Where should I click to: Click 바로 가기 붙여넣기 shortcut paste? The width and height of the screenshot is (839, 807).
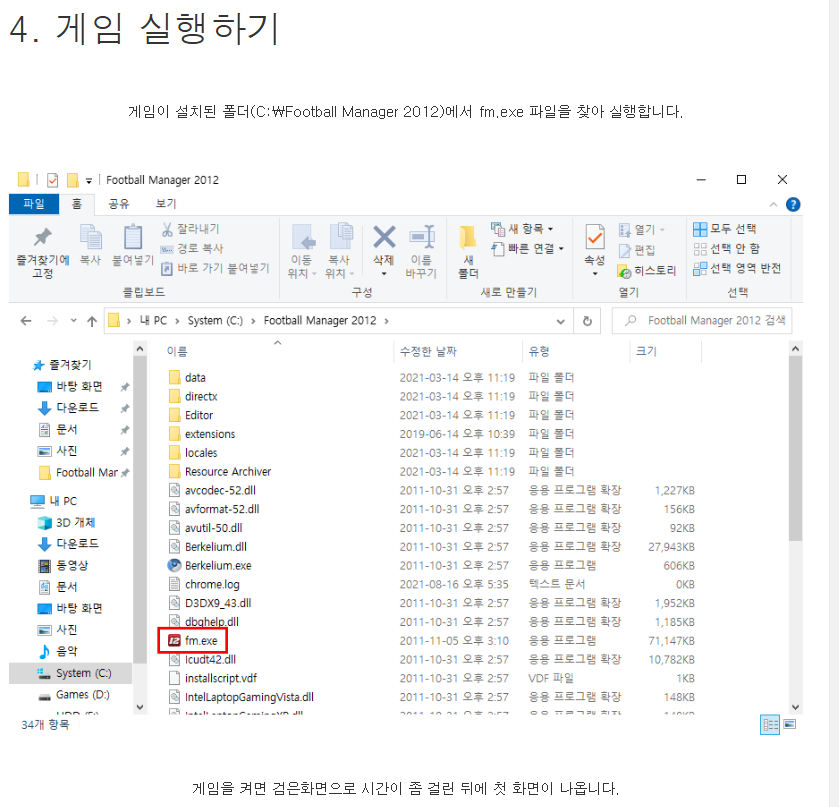click(215, 268)
